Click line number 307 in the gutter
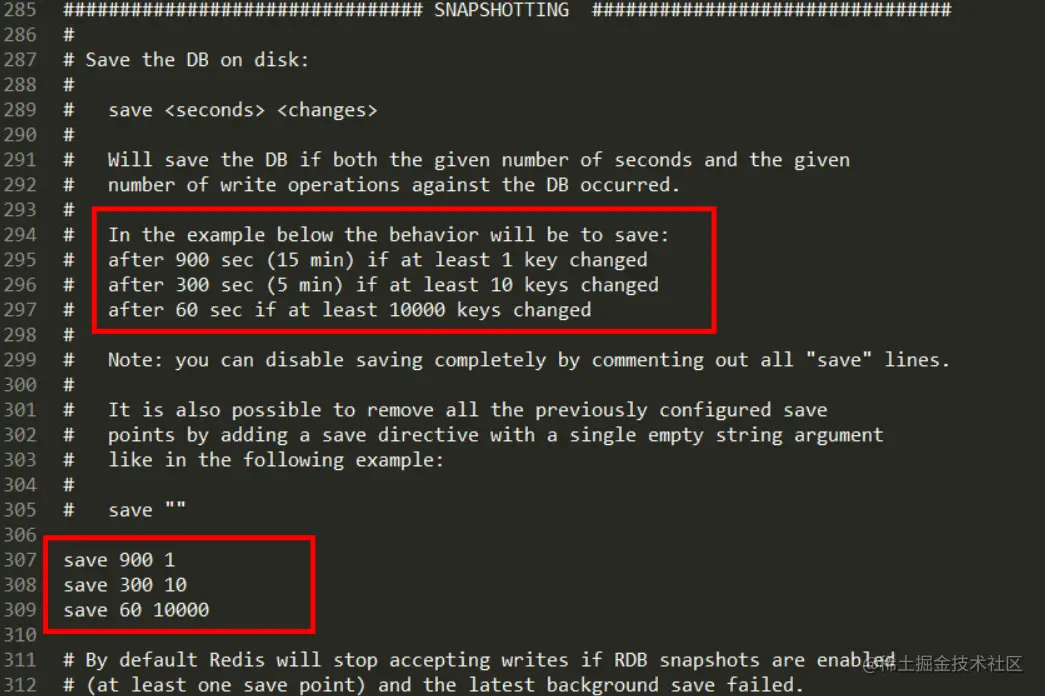This screenshot has height=696, width=1045. tap(20, 559)
